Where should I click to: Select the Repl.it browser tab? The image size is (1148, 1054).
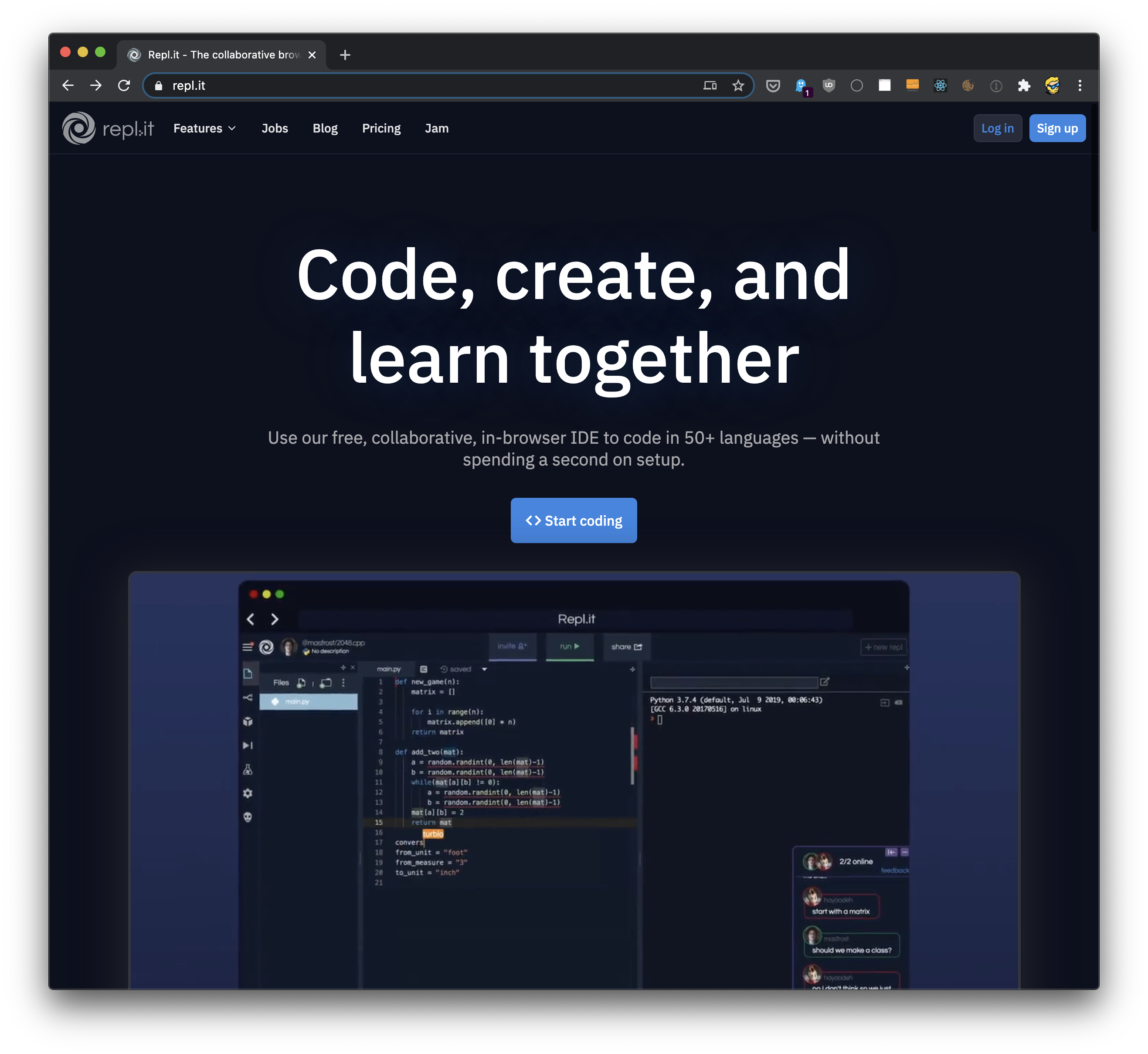tap(222, 55)
